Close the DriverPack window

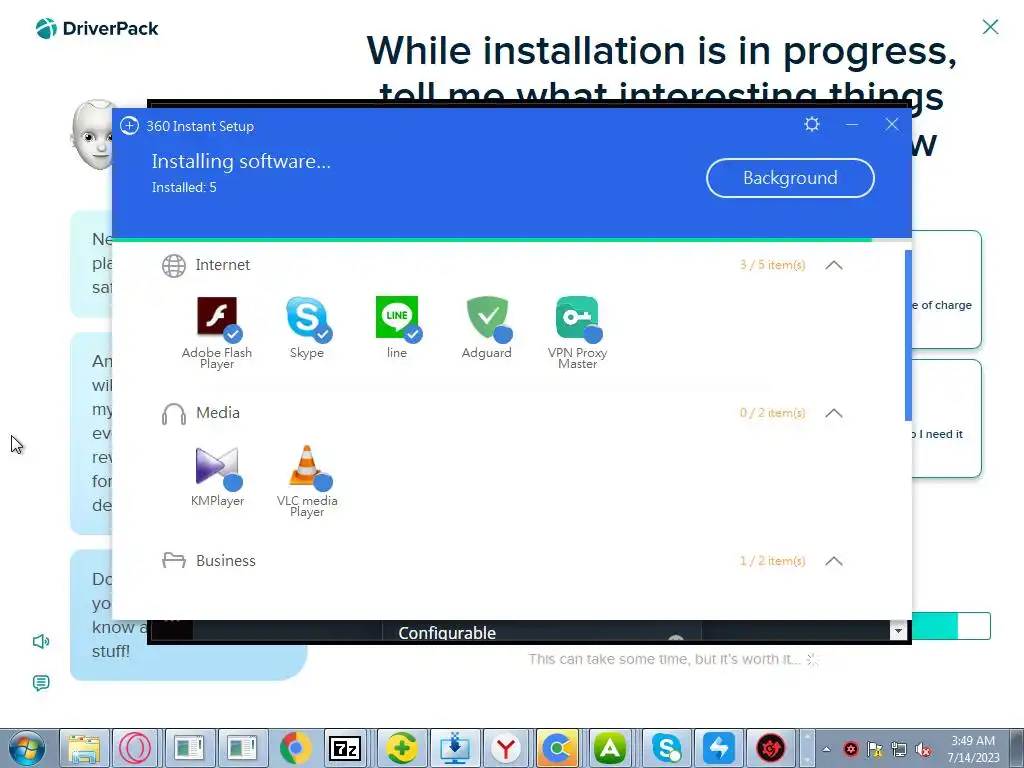(990, 27)
